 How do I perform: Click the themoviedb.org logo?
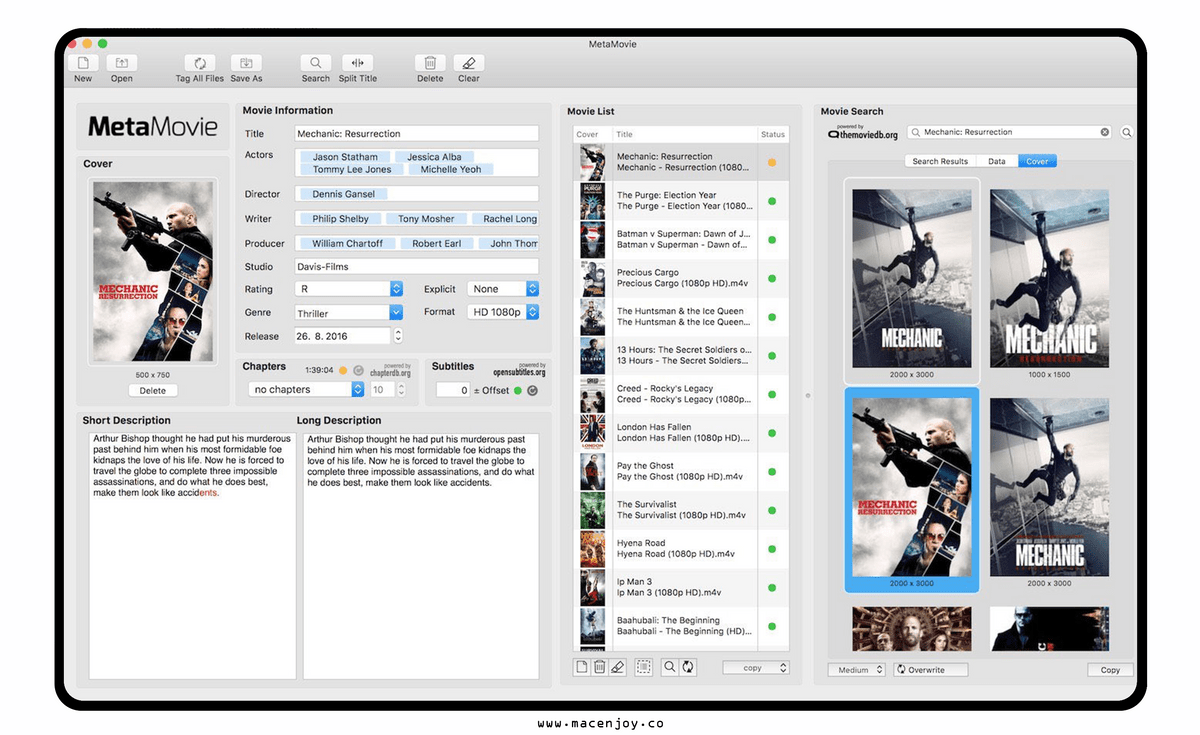pos(863,131)
